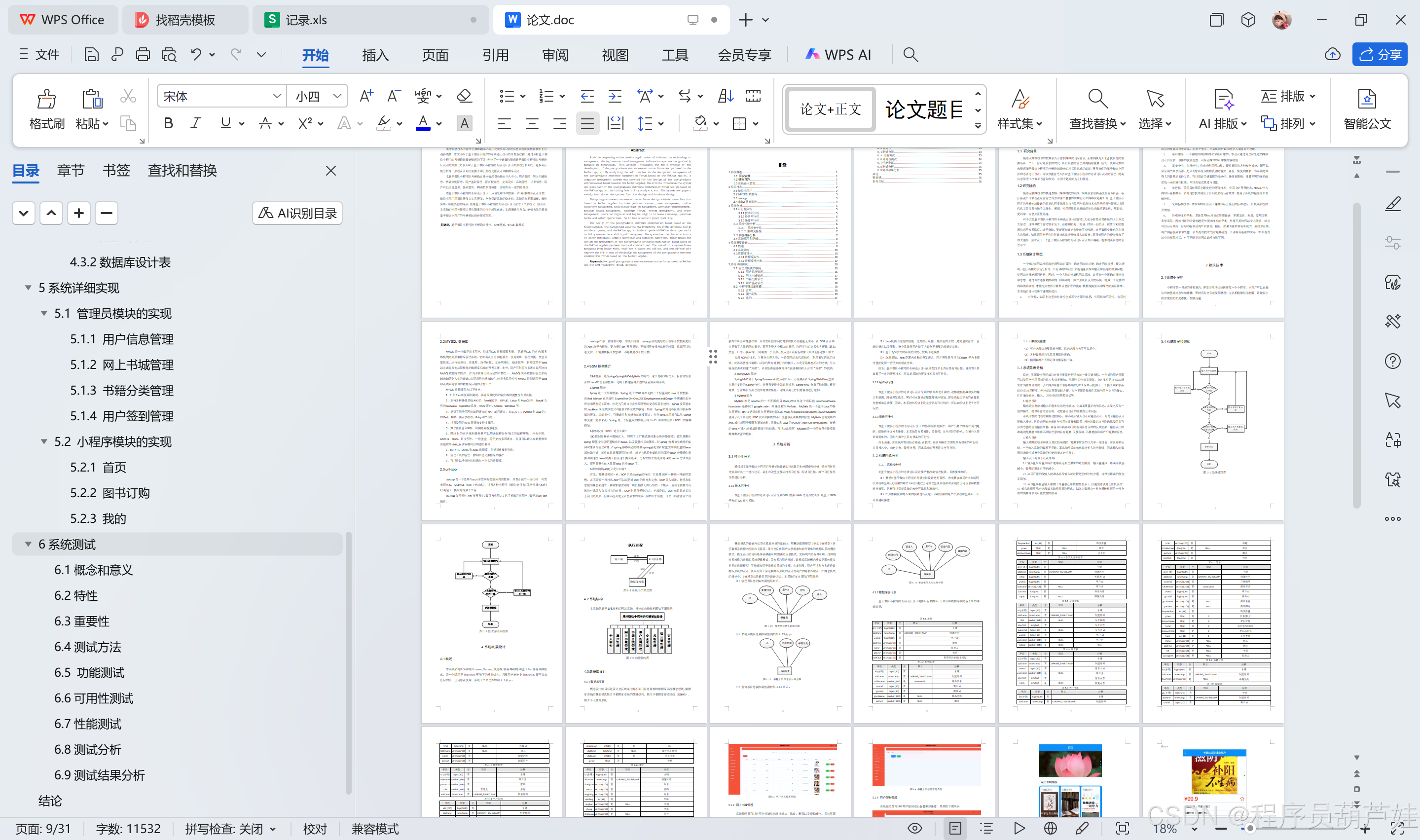The height and width of the screenshot is (840, 1420).
Task: Toggle align right
Action: point(560,123)
